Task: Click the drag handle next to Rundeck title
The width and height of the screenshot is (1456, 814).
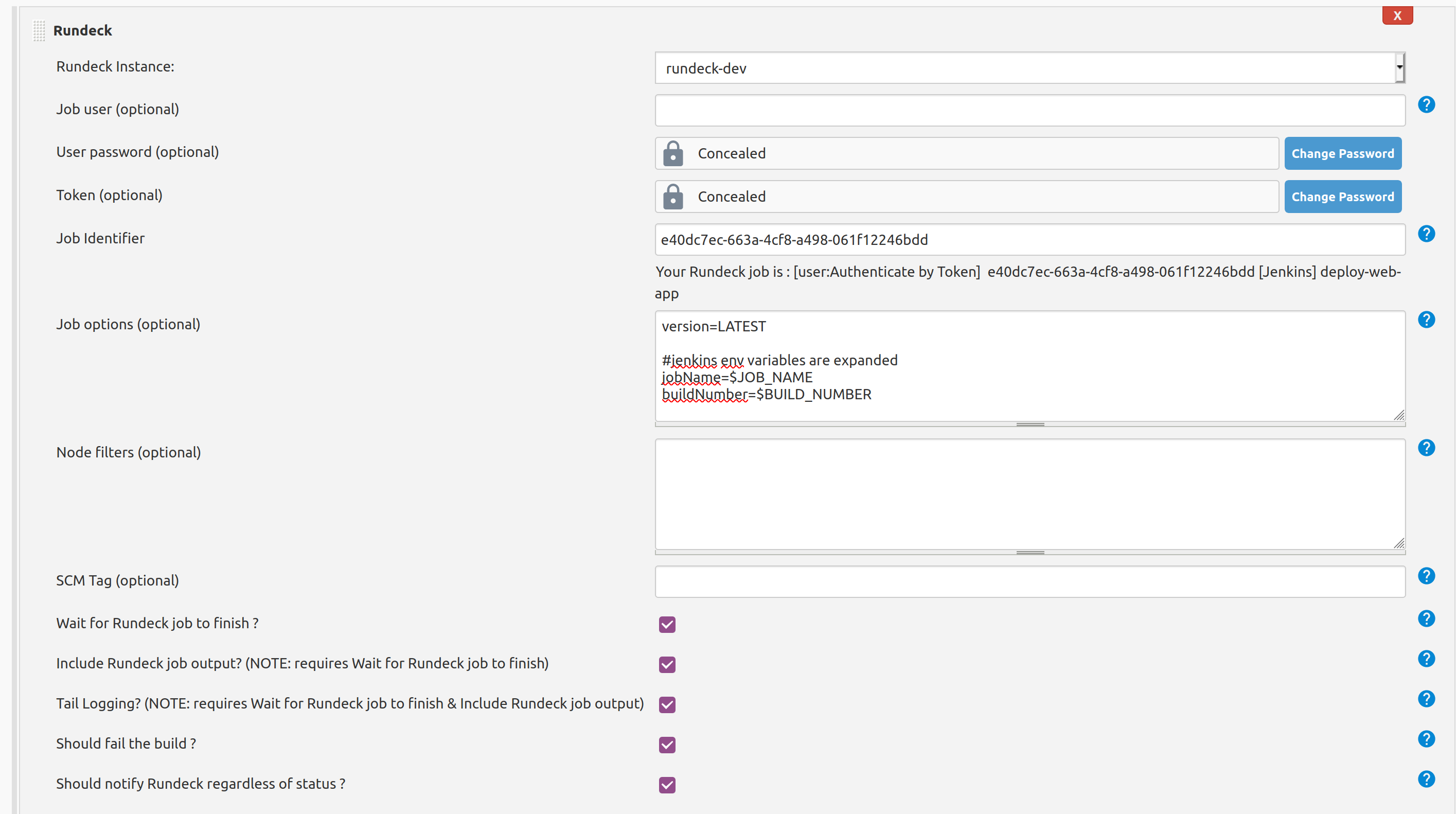Action: click(x=39, y=30)
